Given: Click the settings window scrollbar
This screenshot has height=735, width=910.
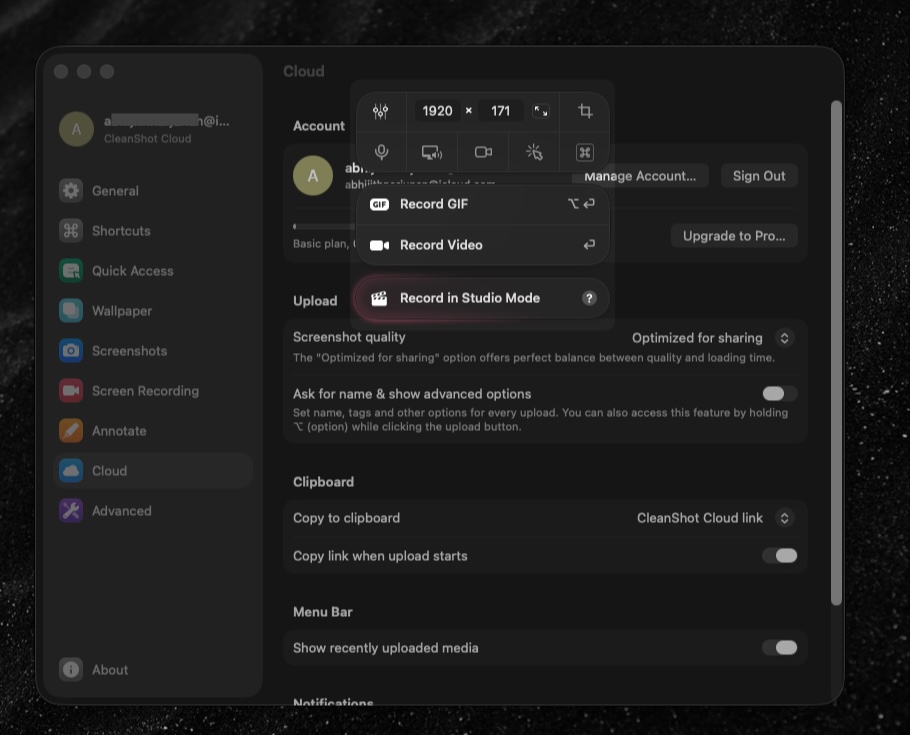Looking at the screenshot, I should [836, 353].
